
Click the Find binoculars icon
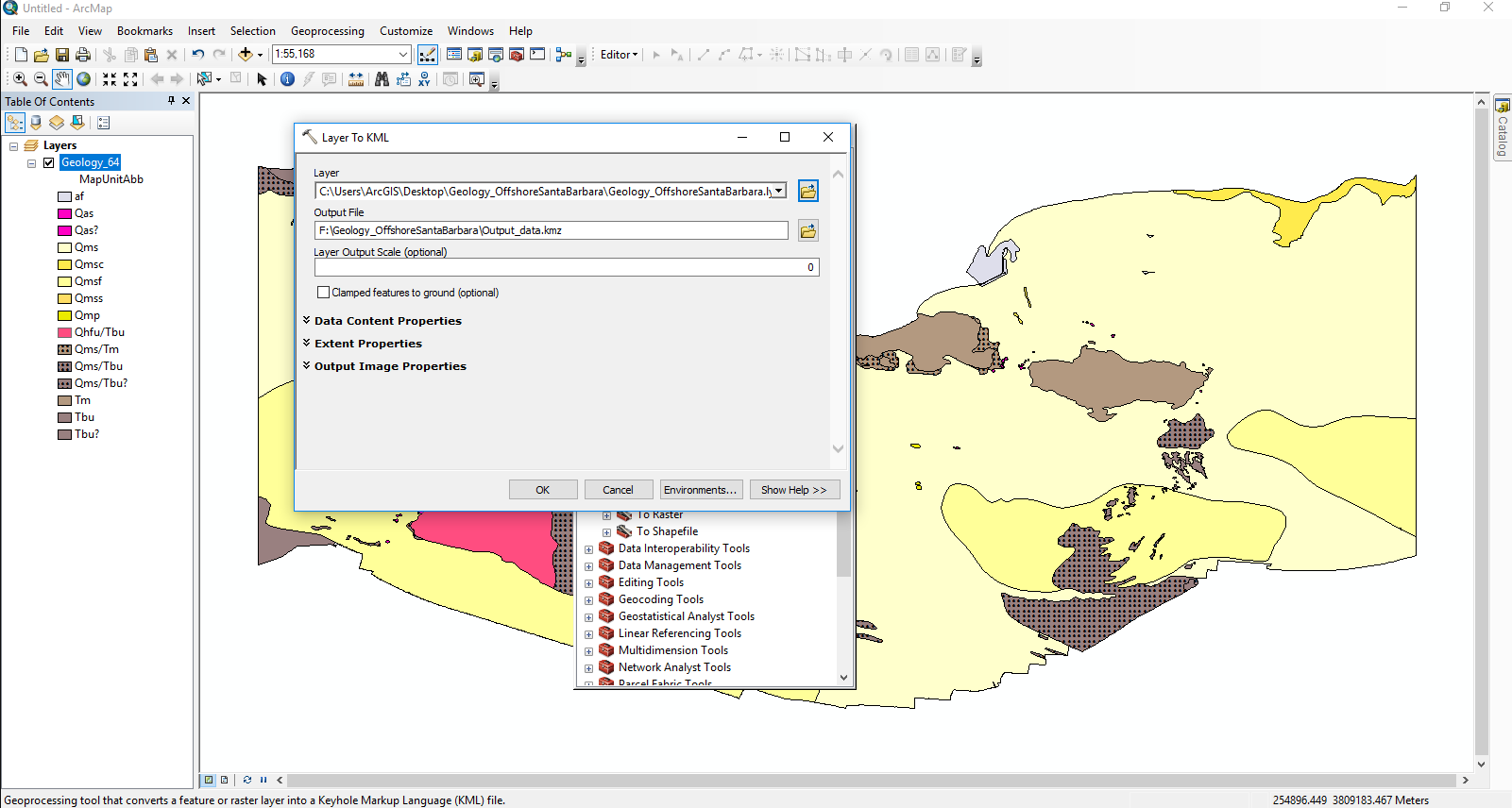click(382, 79)
